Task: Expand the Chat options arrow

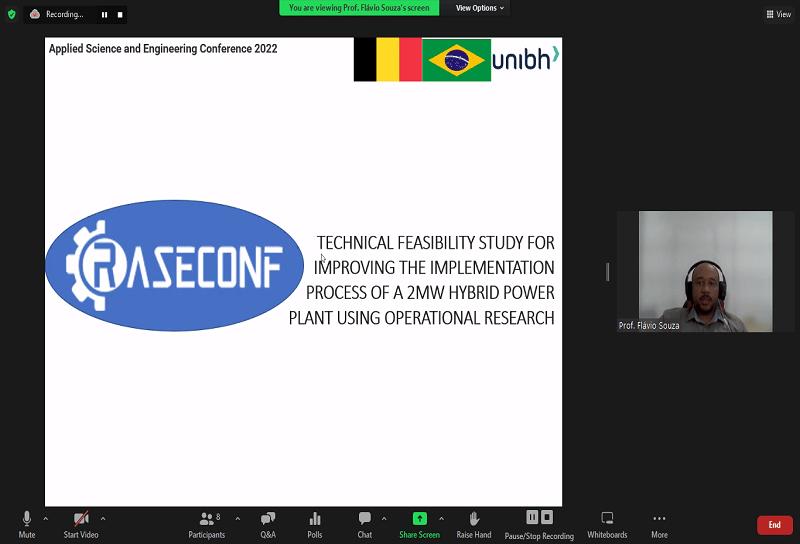Action: tap(384, 519)
